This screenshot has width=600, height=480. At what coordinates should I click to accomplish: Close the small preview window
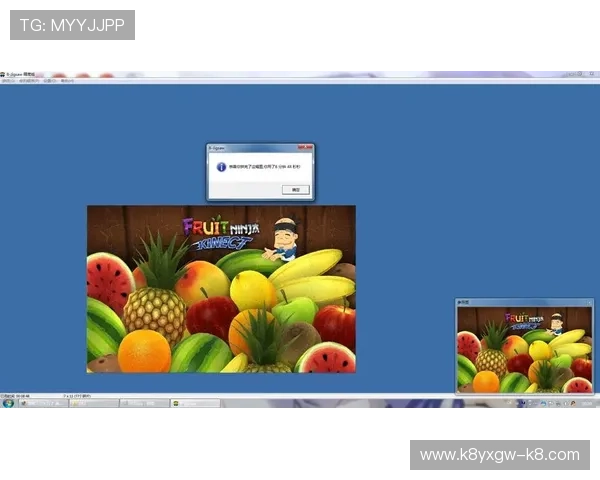point(590,301)
